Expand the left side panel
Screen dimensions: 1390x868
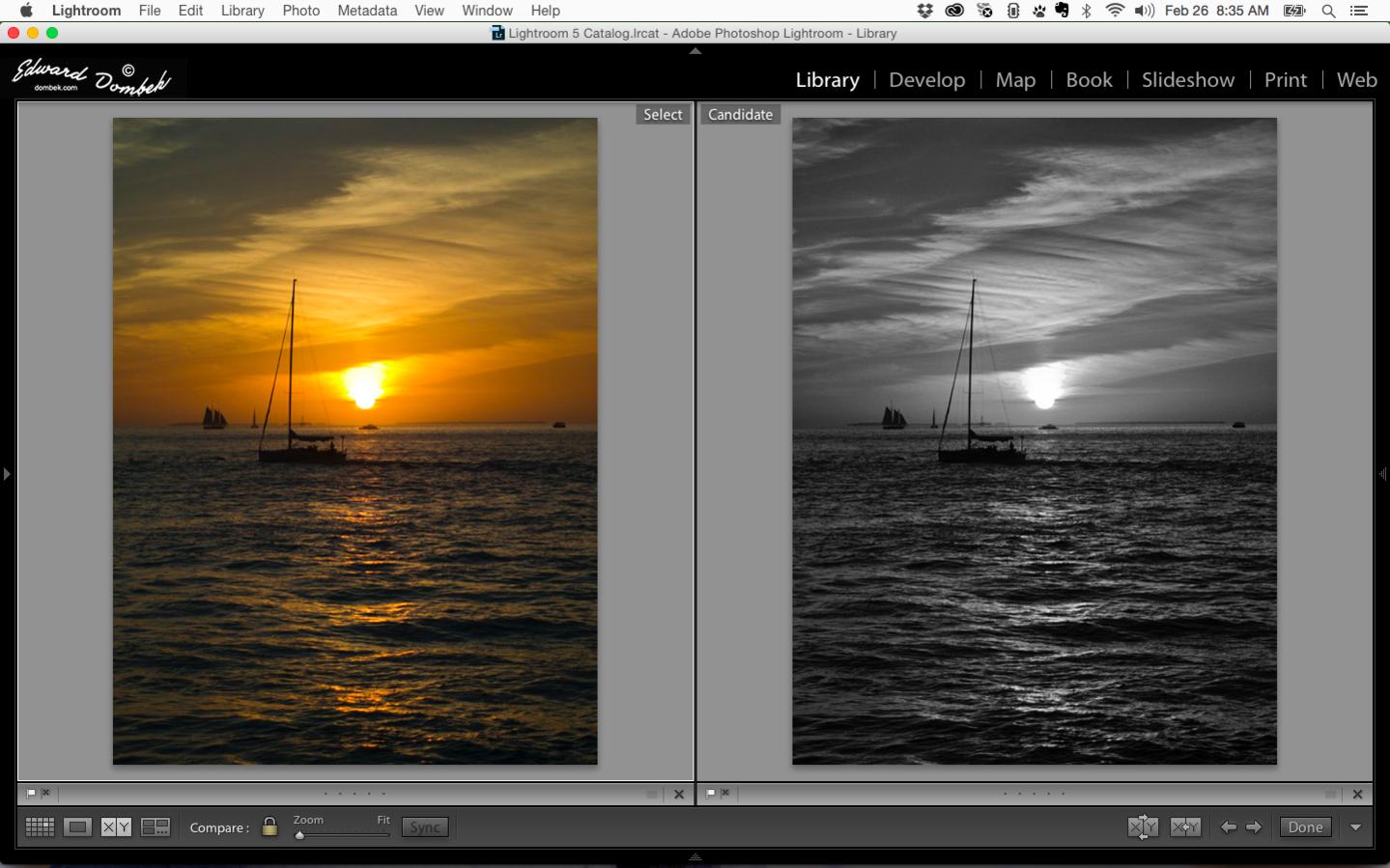(7, 474)
